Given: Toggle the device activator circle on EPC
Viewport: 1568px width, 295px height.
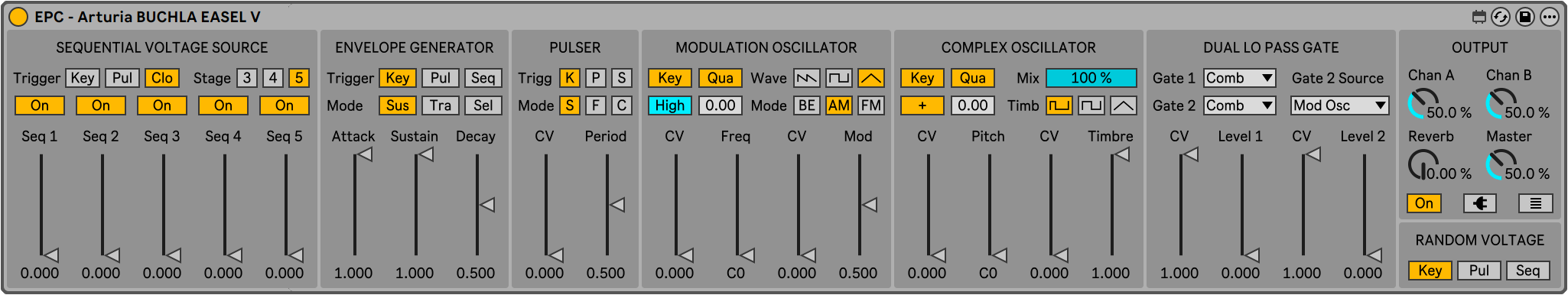Looking at the screenshot, I should pyautogui.click(x=19, y=17).
